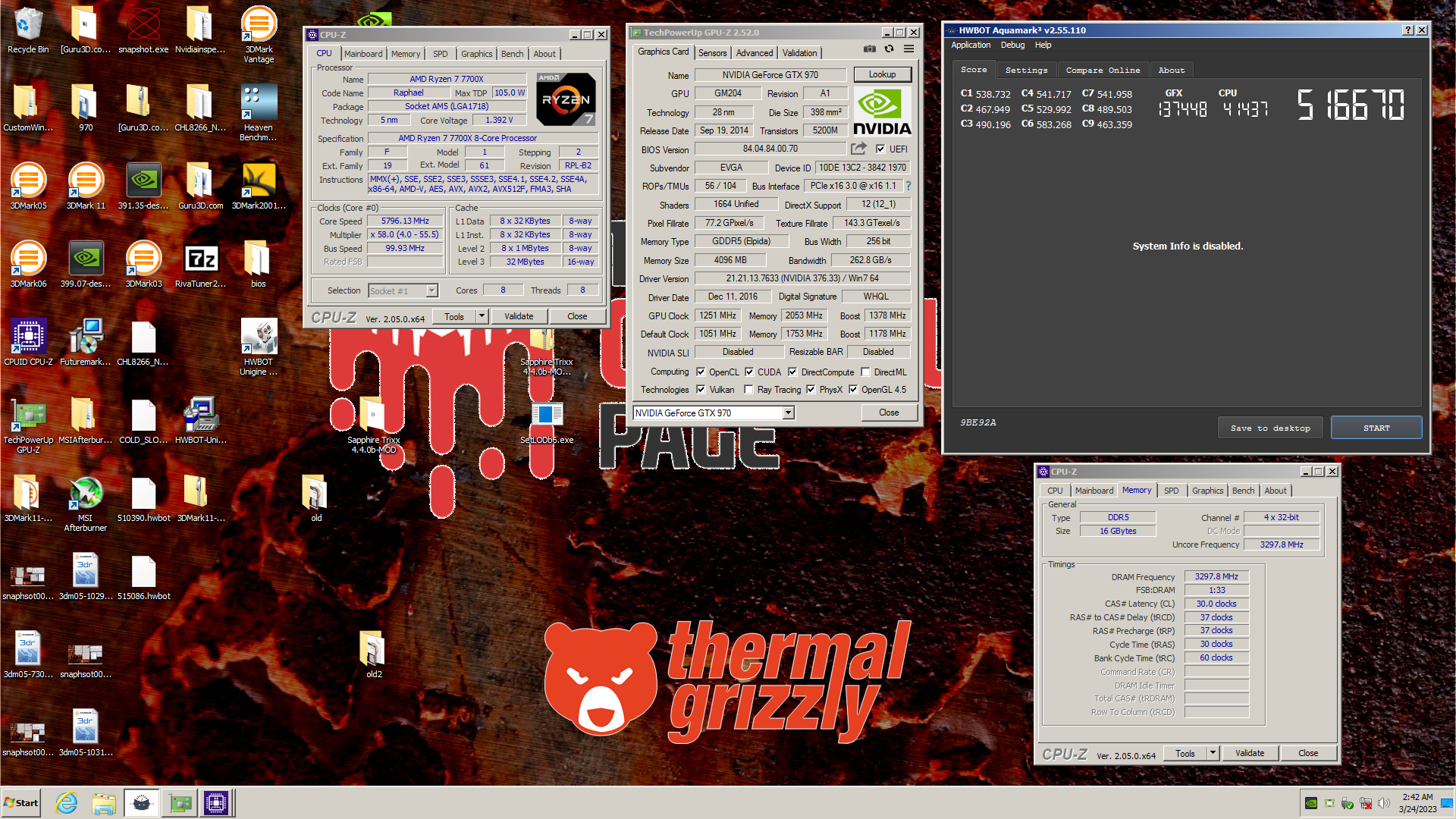The height and width of the screenshot is (819, 1456).
Task: Click START in HWBOT Aquamark
Action: [1376, 428]
